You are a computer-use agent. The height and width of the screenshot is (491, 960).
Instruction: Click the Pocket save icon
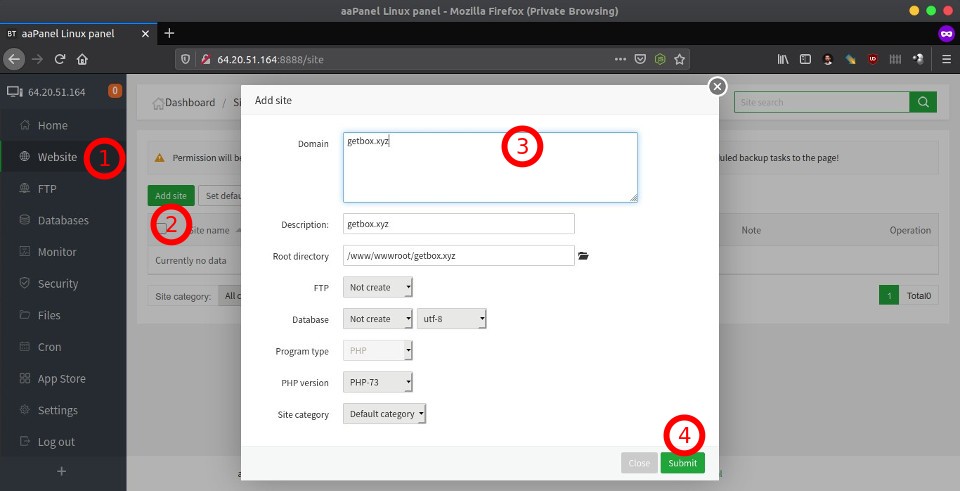tap(640, 59)
